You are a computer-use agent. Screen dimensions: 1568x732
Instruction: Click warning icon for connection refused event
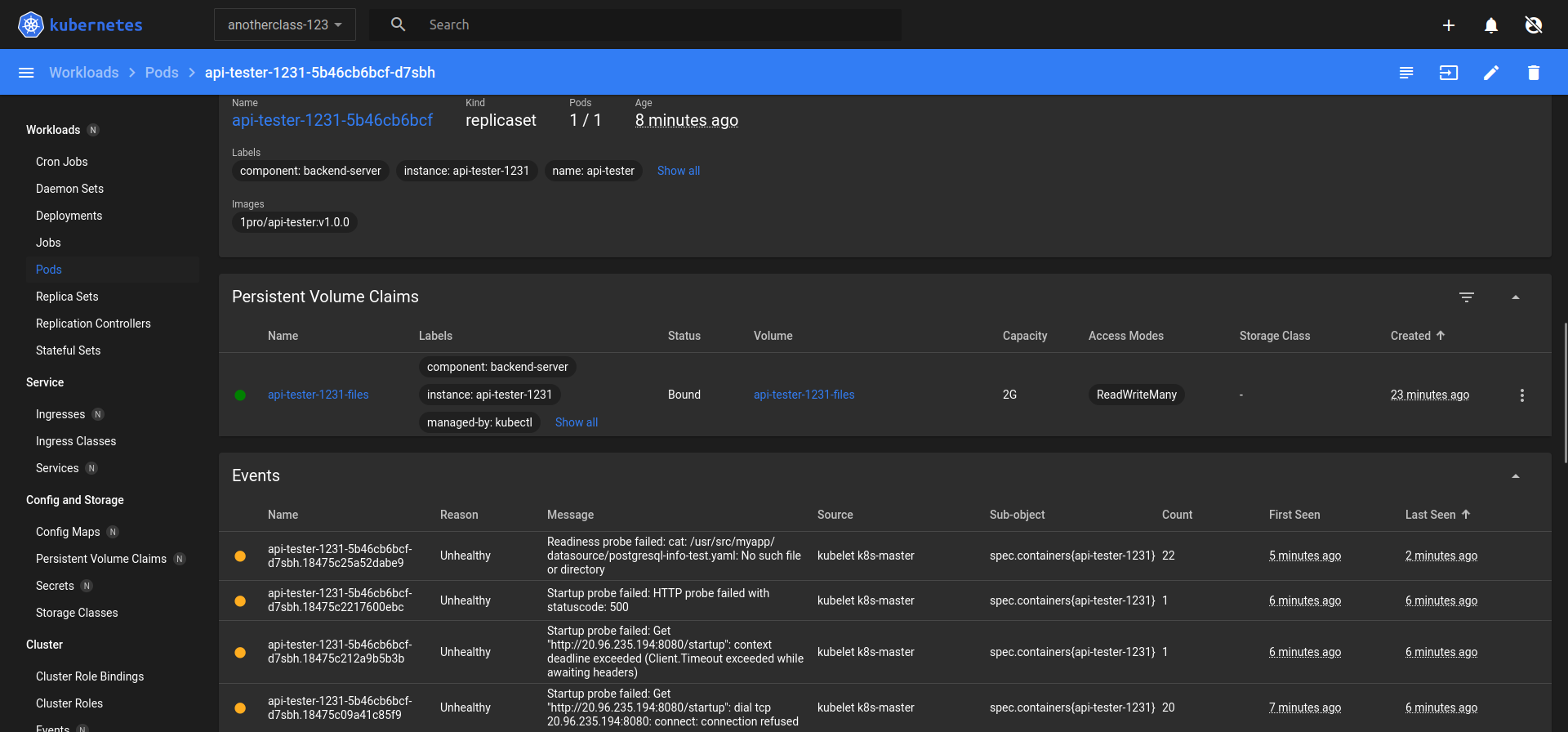[x=240, y=708]
